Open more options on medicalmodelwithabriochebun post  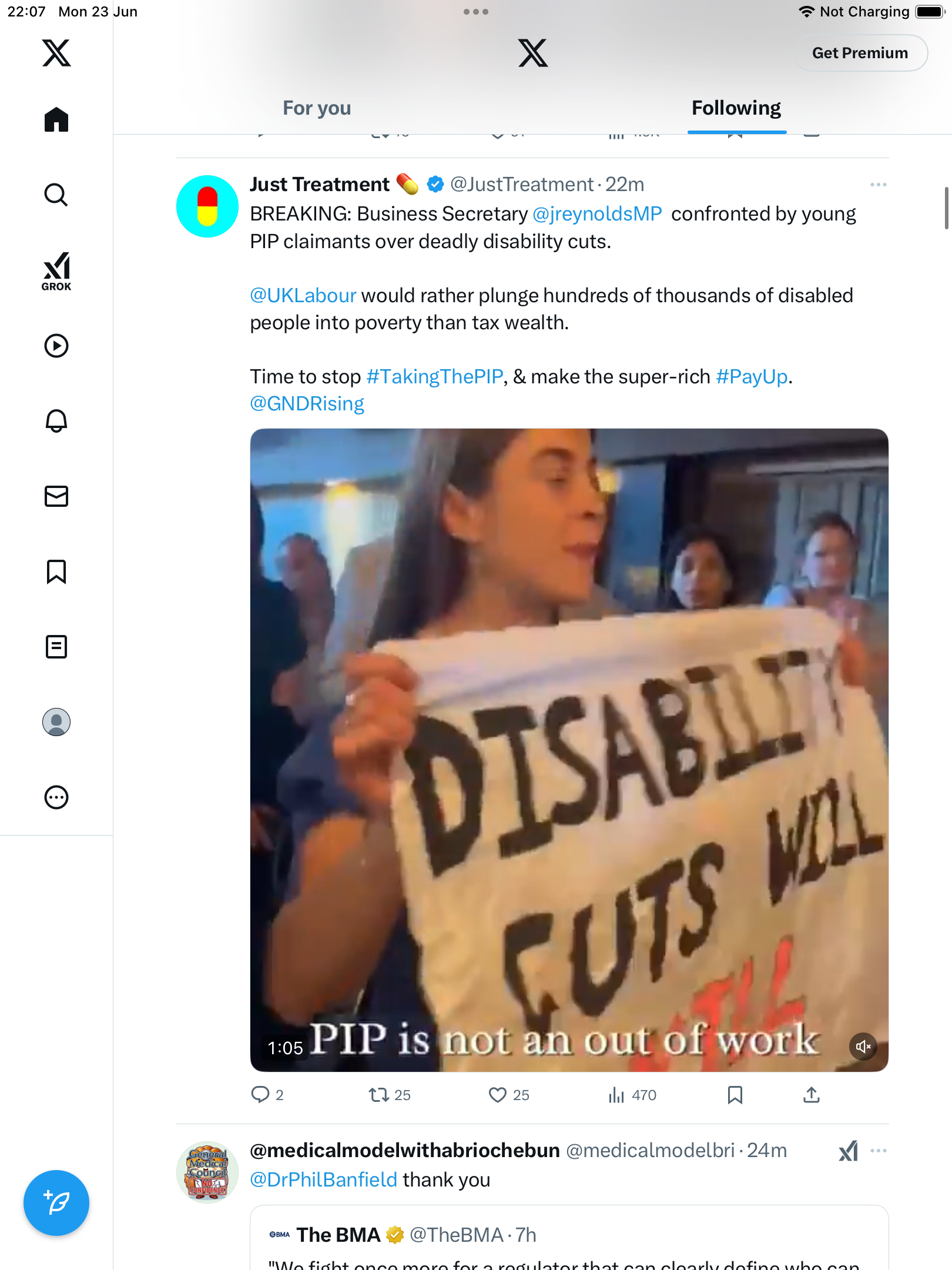click(879, 1151)
